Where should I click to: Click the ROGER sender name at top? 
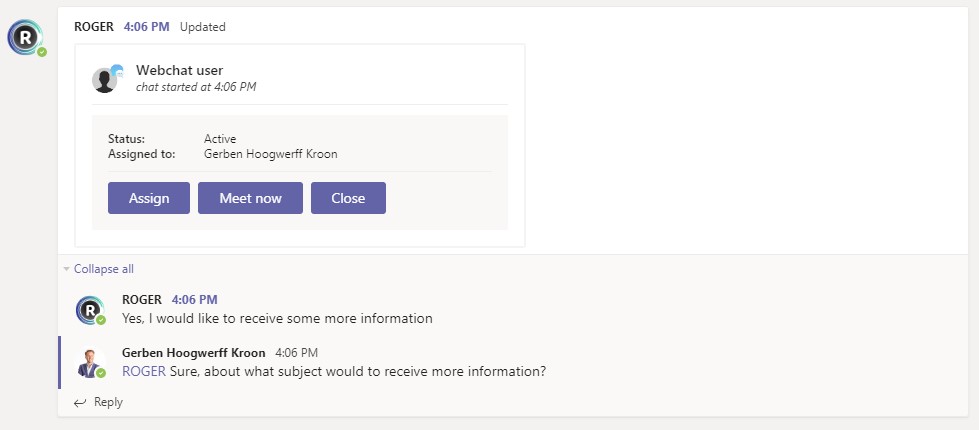click(94, 27)
